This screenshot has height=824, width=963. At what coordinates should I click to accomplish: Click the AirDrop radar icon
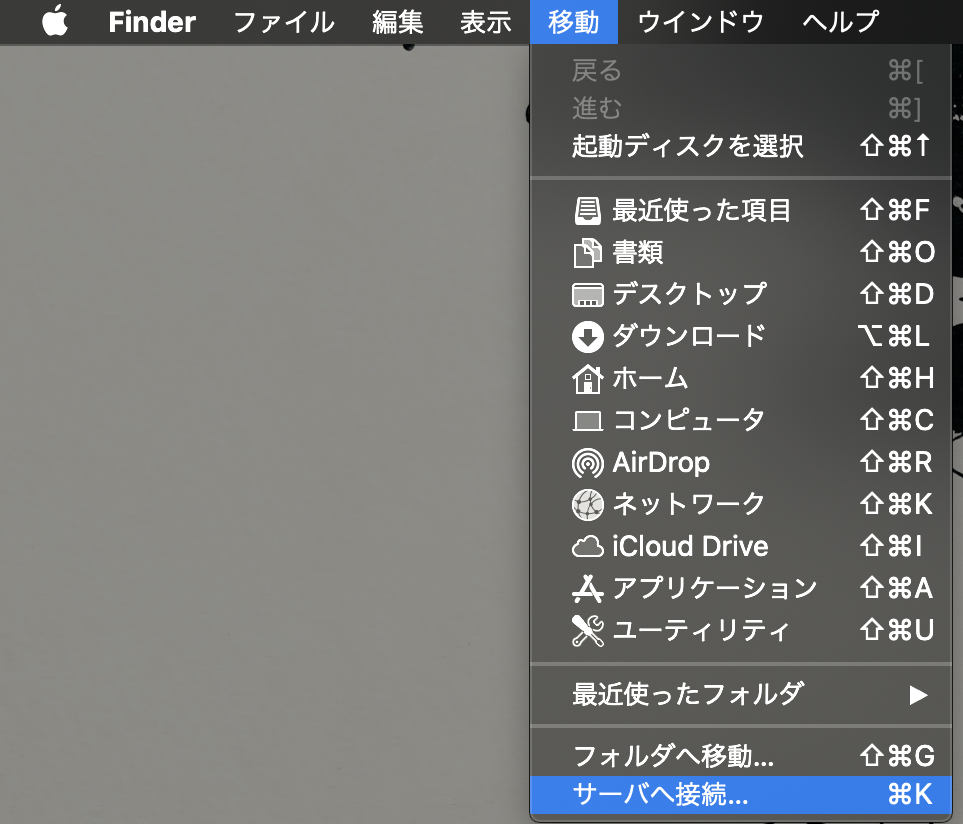[x=588, y=462]
